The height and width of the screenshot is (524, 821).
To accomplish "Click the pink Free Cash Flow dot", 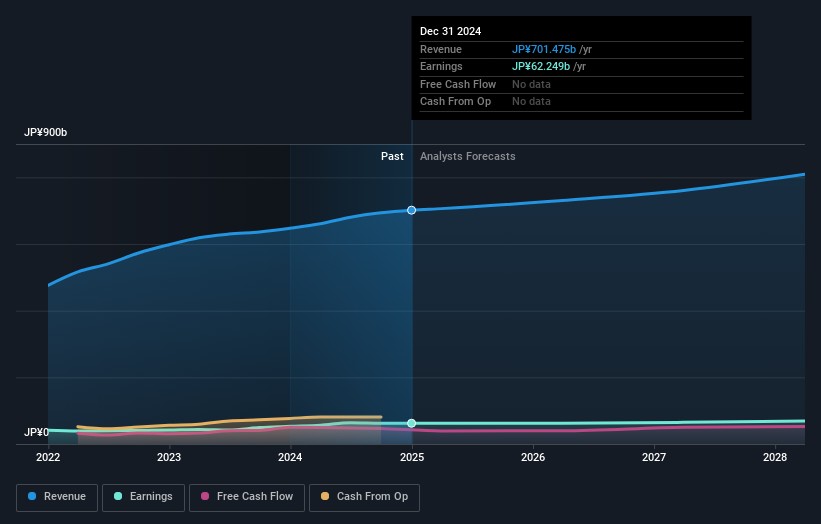I will [x=205, y=497].
